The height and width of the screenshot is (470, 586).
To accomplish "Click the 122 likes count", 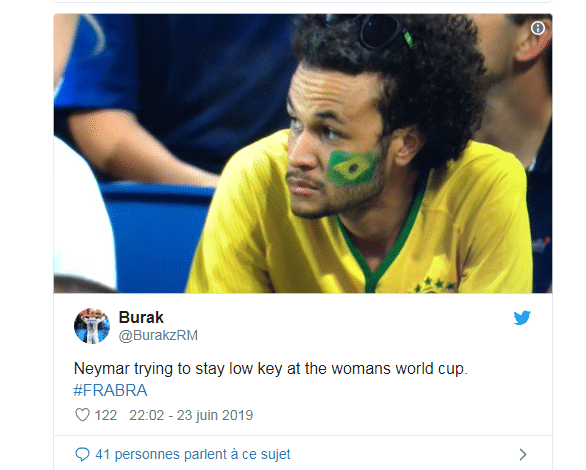I will (x=106, y=415).
